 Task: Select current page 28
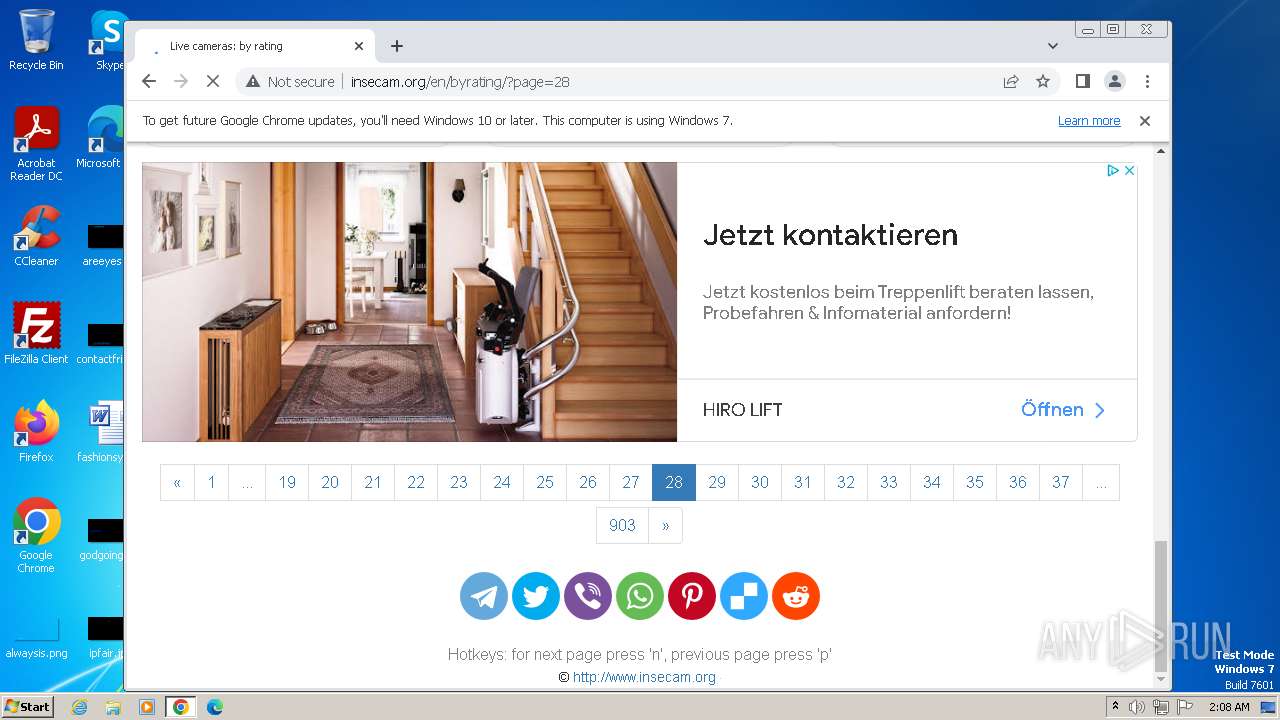point(674,482)
